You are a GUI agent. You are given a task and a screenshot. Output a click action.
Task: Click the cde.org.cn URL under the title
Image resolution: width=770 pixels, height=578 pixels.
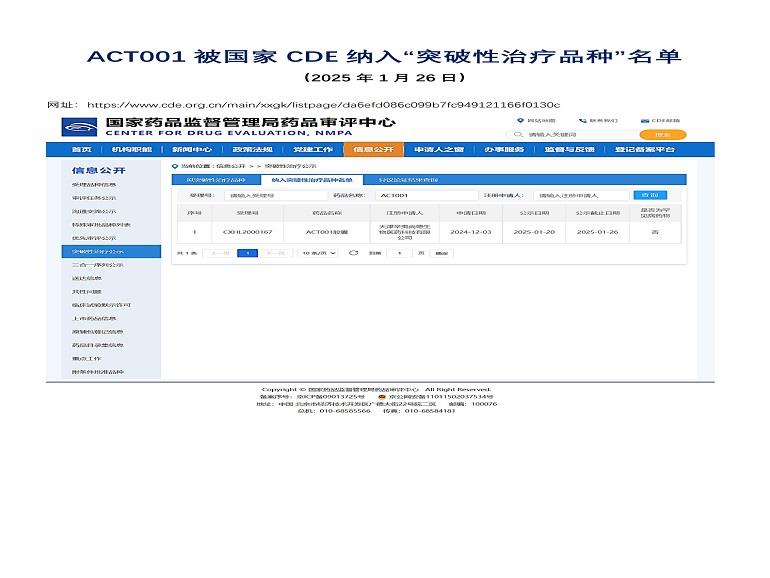pyautogui.click(x=323, y=105)
